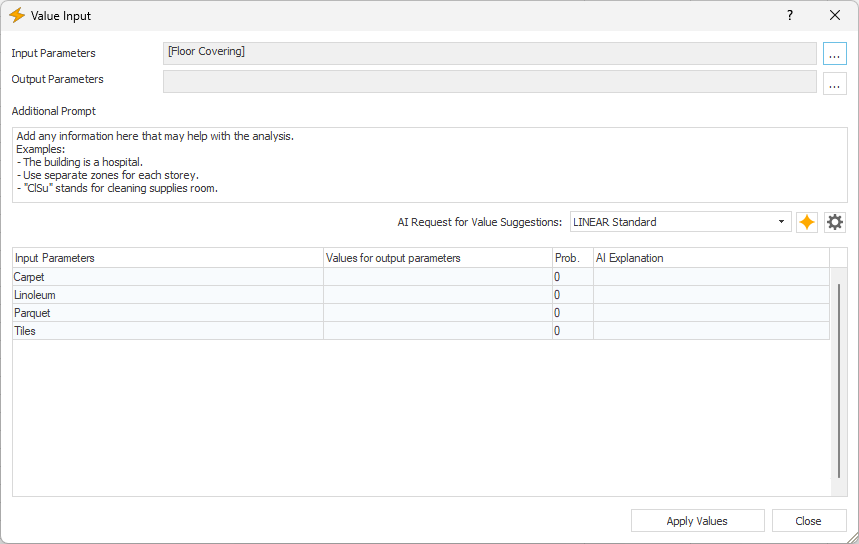The width and height of the screenshot is (859, 544).
Task: Click Carpet's output value cell
Action: [438, 277]
